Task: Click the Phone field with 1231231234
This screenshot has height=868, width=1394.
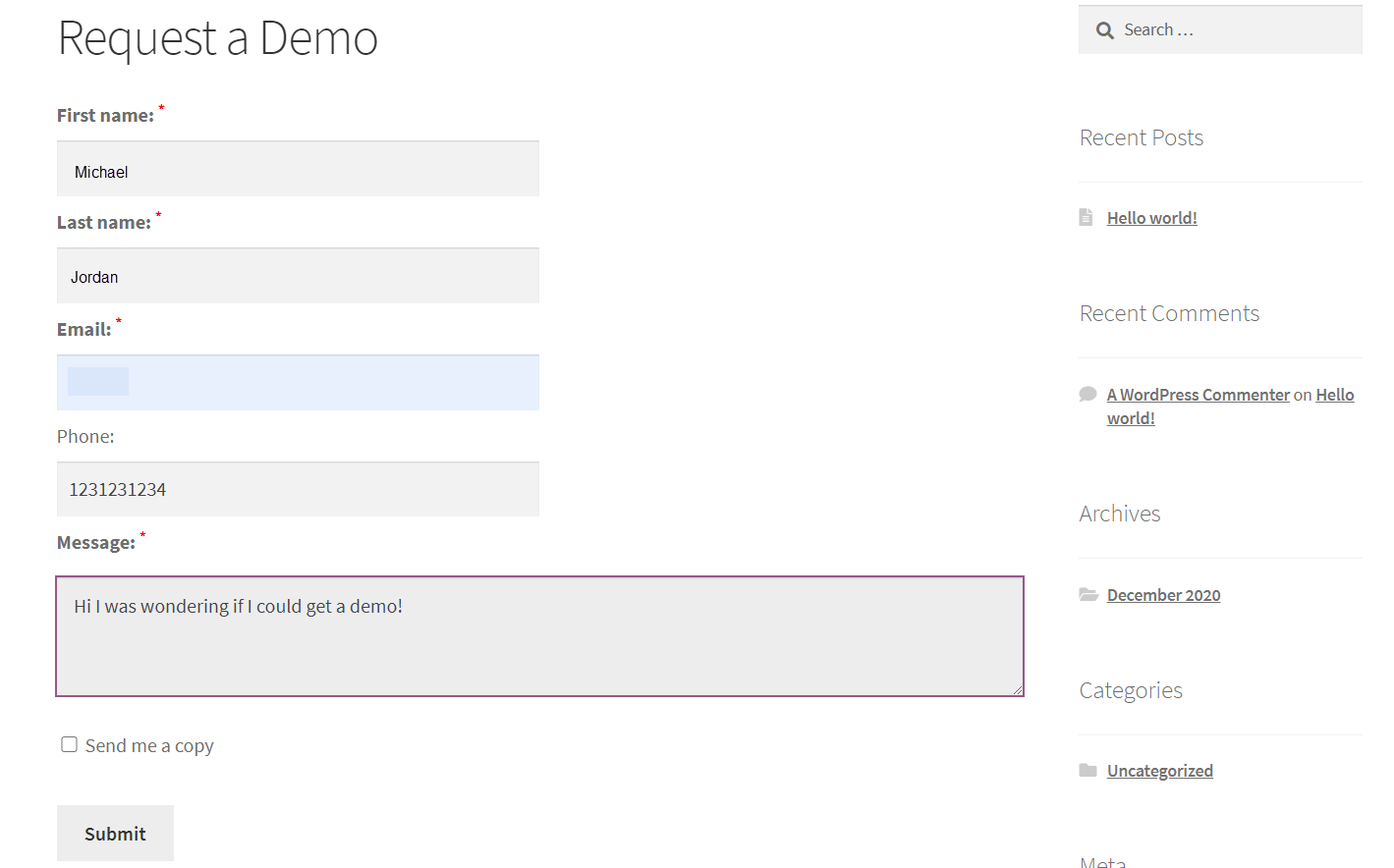Action: (x=298, y=489)
